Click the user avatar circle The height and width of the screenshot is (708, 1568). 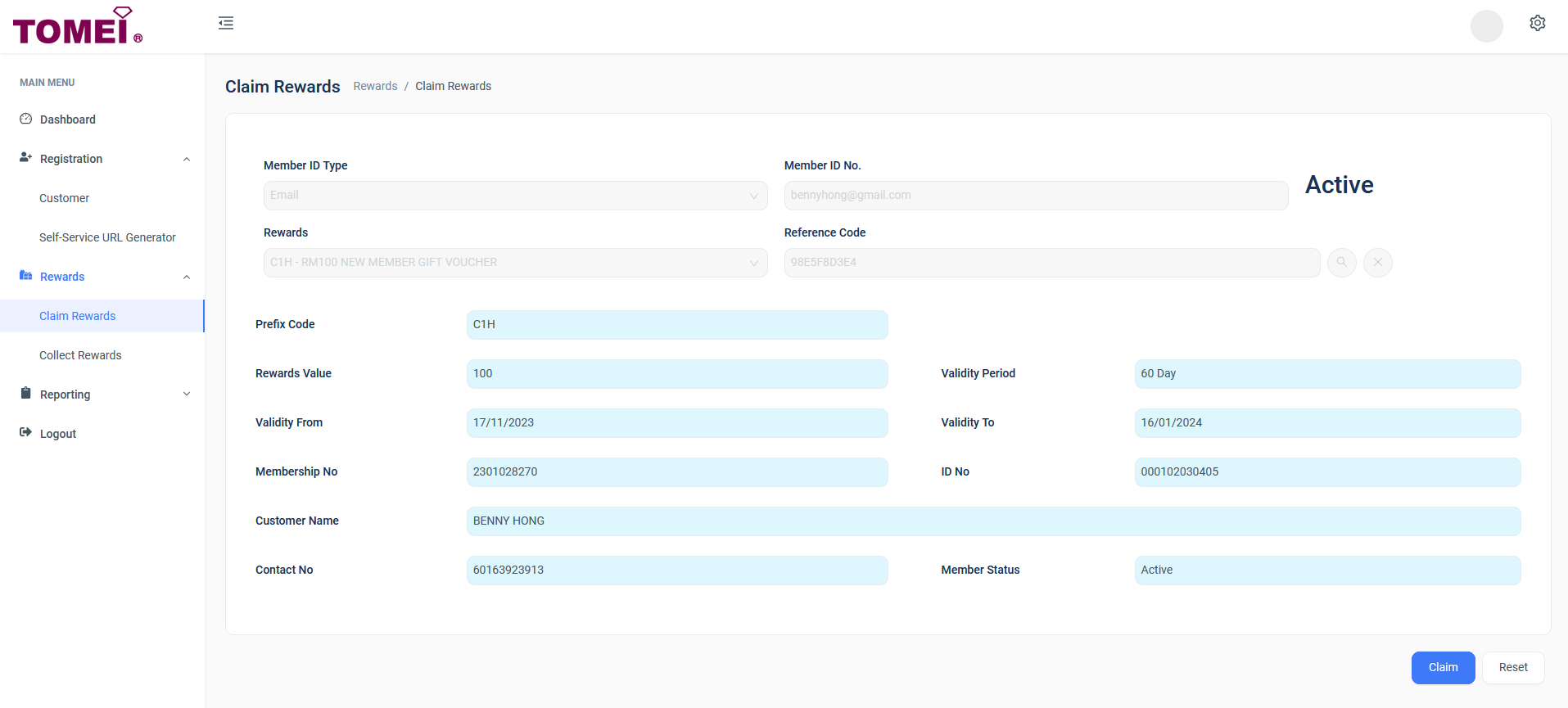point(1486,25)
